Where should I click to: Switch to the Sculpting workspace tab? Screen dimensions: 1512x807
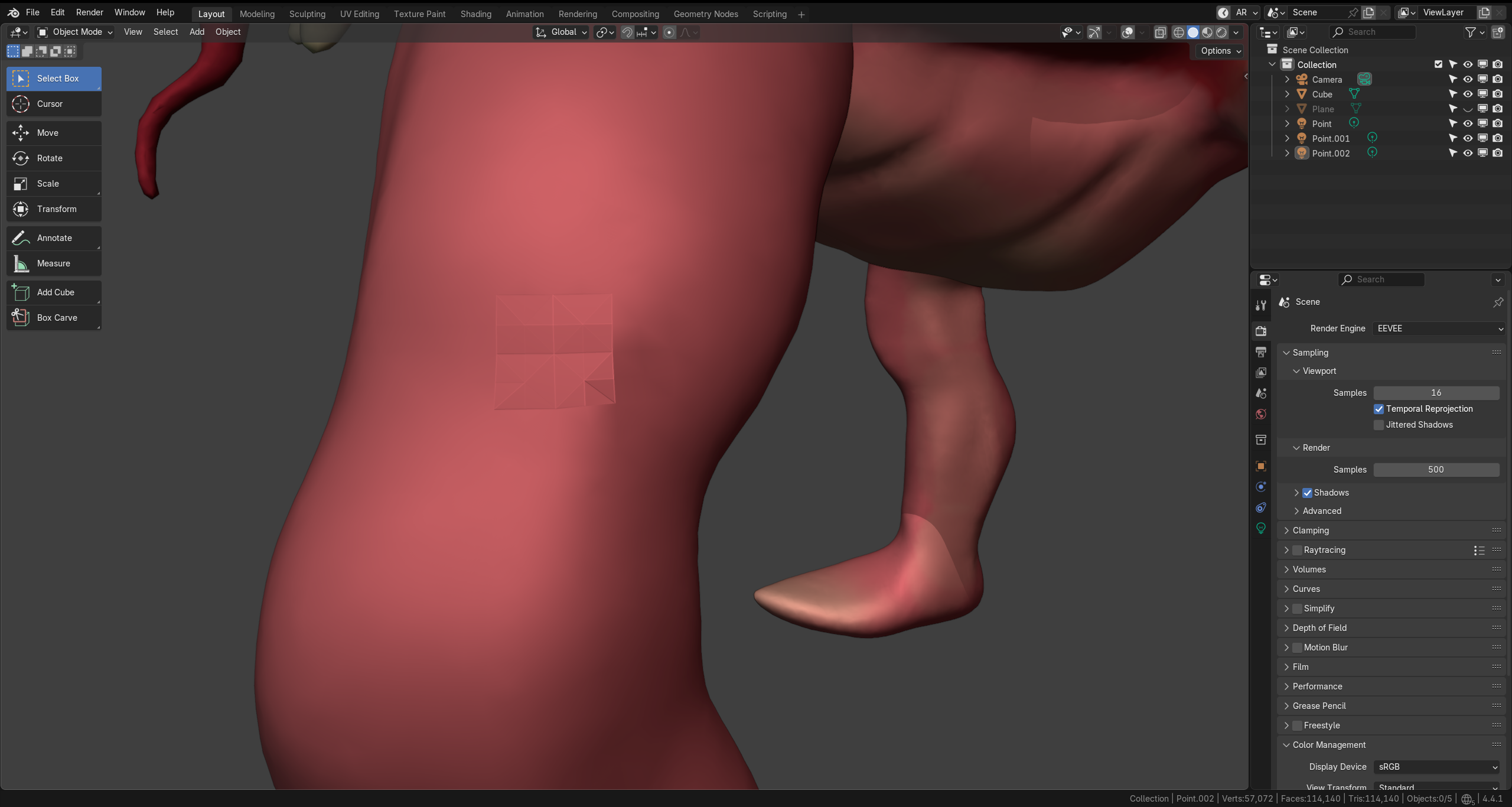pyautogui.click(x=307, y=14)
